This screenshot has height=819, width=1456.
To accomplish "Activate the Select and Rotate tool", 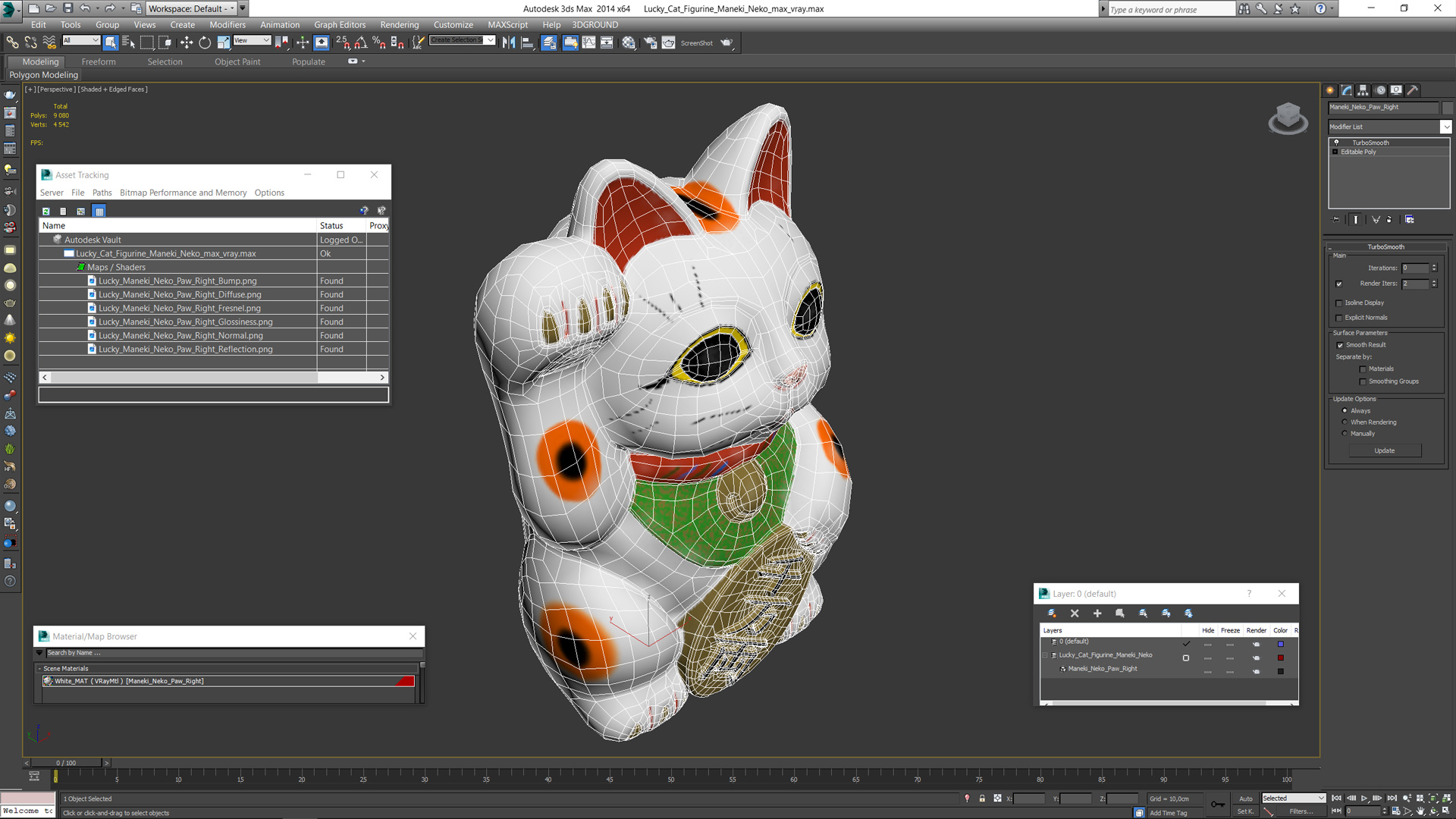I will [x=205, y=43].
